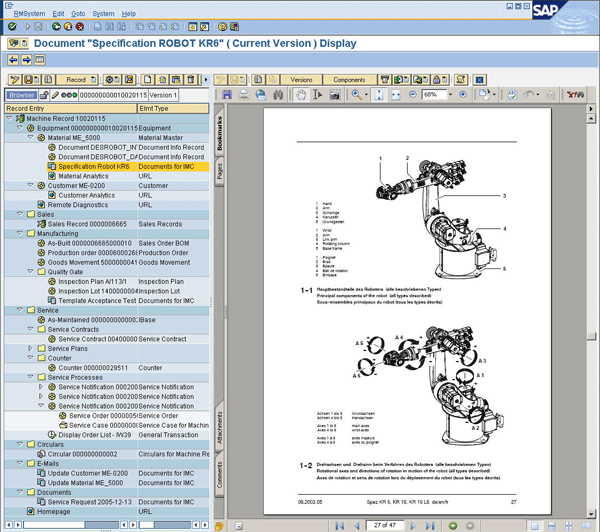Expand the Service Plans folder
600x532 pixels.
31,348
